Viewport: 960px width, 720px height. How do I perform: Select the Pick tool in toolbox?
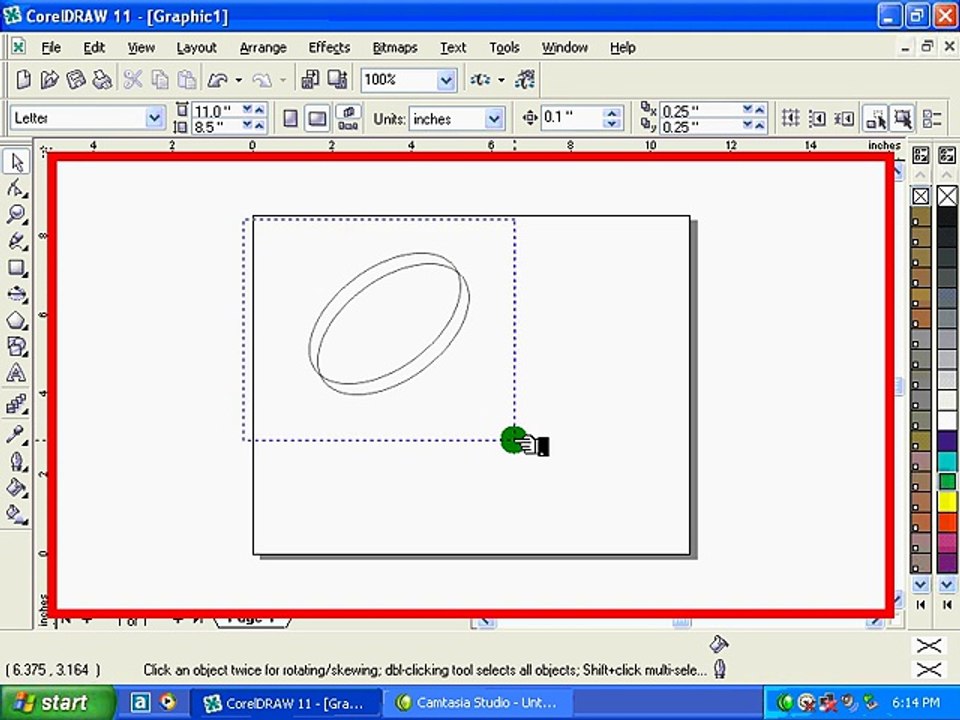(16, 162)
